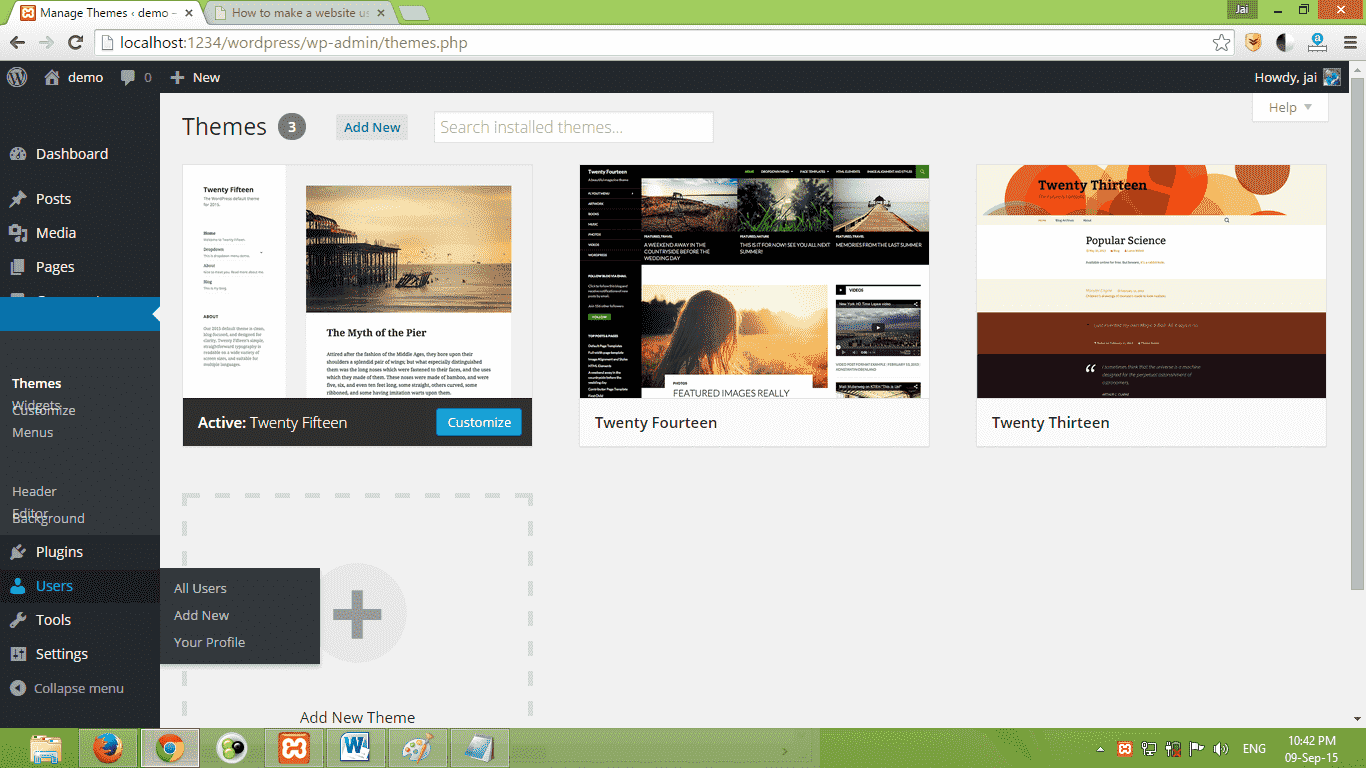This screenshot has height=768, width=1366.
Task: Click the user avatar beside Howdy, jai
Action: point(1331,77)
